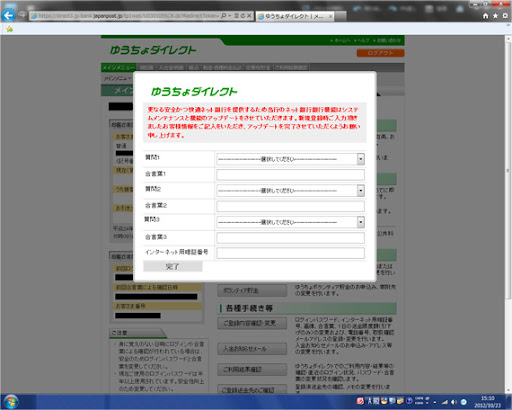Viewport: 512px width, 410px height.
Task: Click the Windows Start orb
Action: [x=11, y=402]
